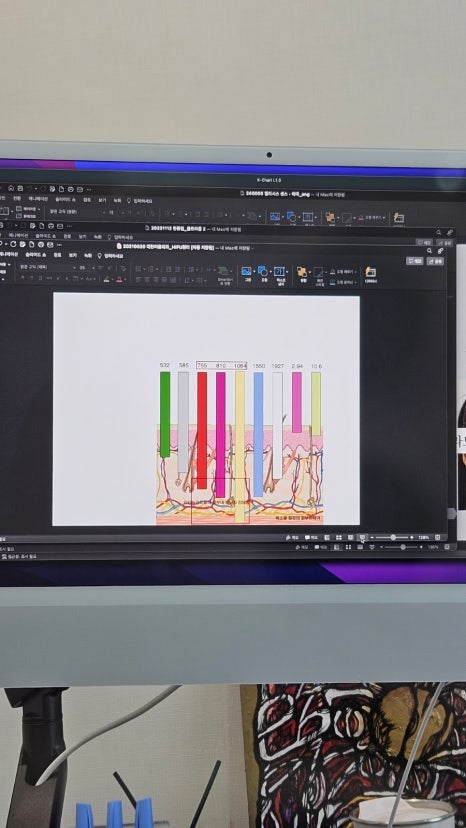
Task: Open the Arrange objects icon
Action: pos(302,271)
